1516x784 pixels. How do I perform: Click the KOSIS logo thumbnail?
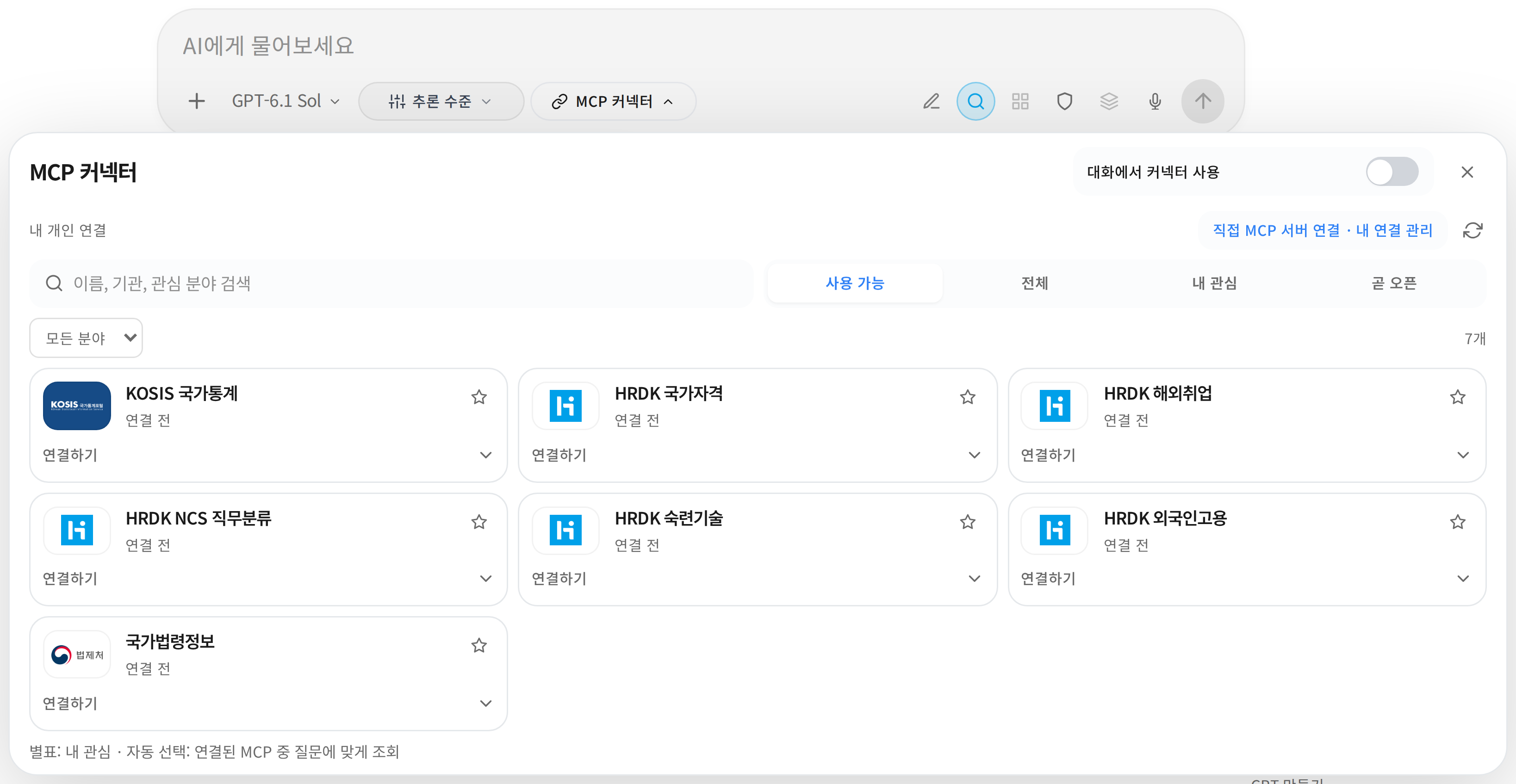pos(77,405)
